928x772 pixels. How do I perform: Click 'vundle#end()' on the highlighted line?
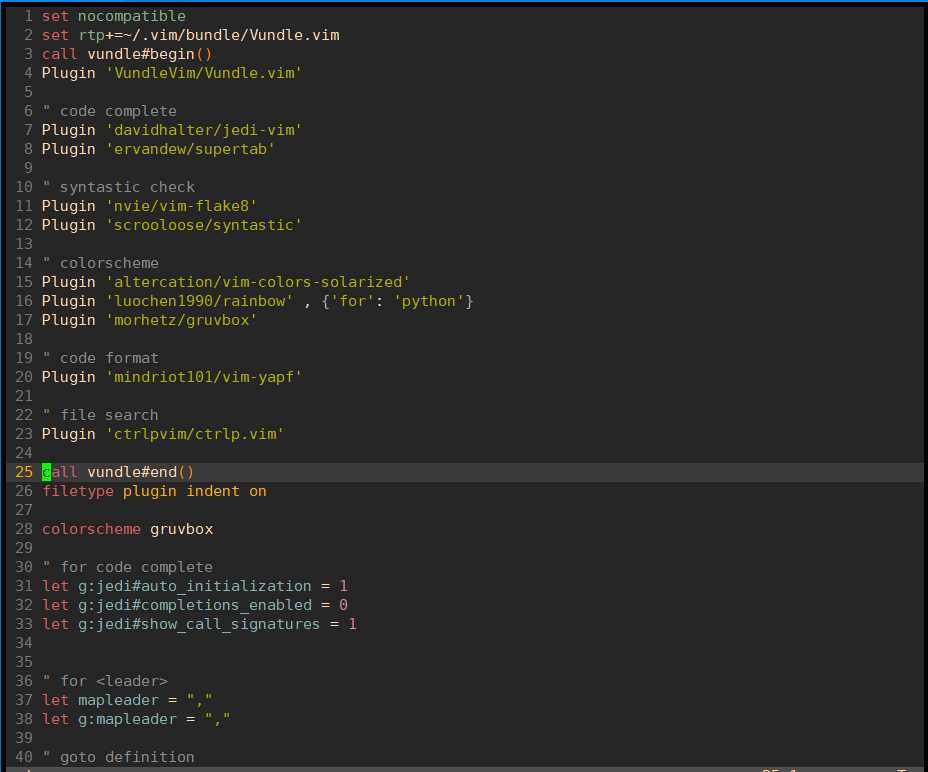point(140,472)
